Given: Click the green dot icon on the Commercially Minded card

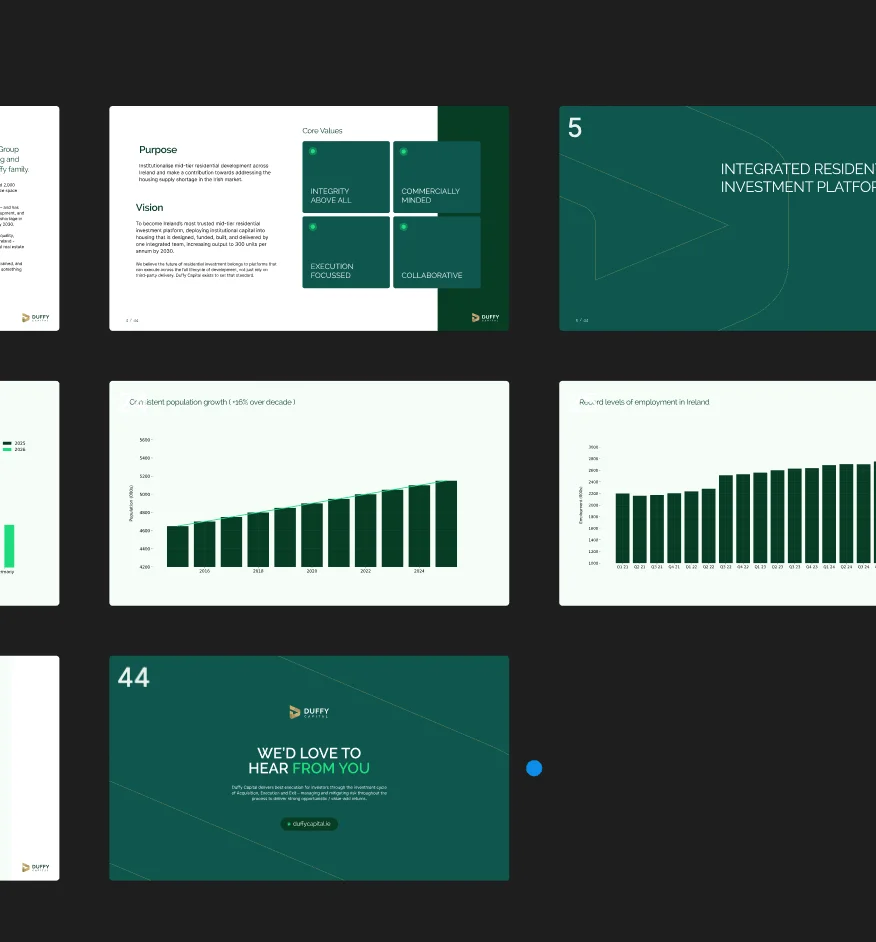Looking at the screenshot, I should (402, 150).
